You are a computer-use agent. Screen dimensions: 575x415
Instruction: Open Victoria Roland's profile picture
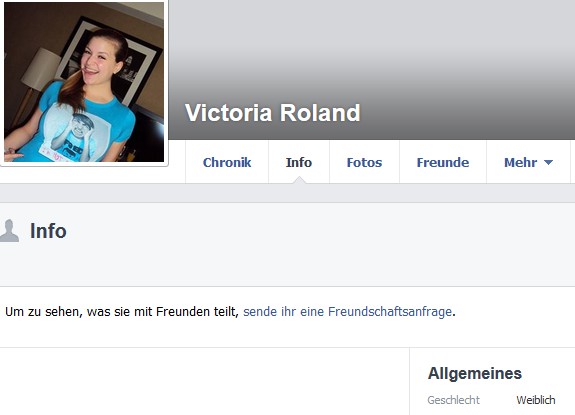84,81
